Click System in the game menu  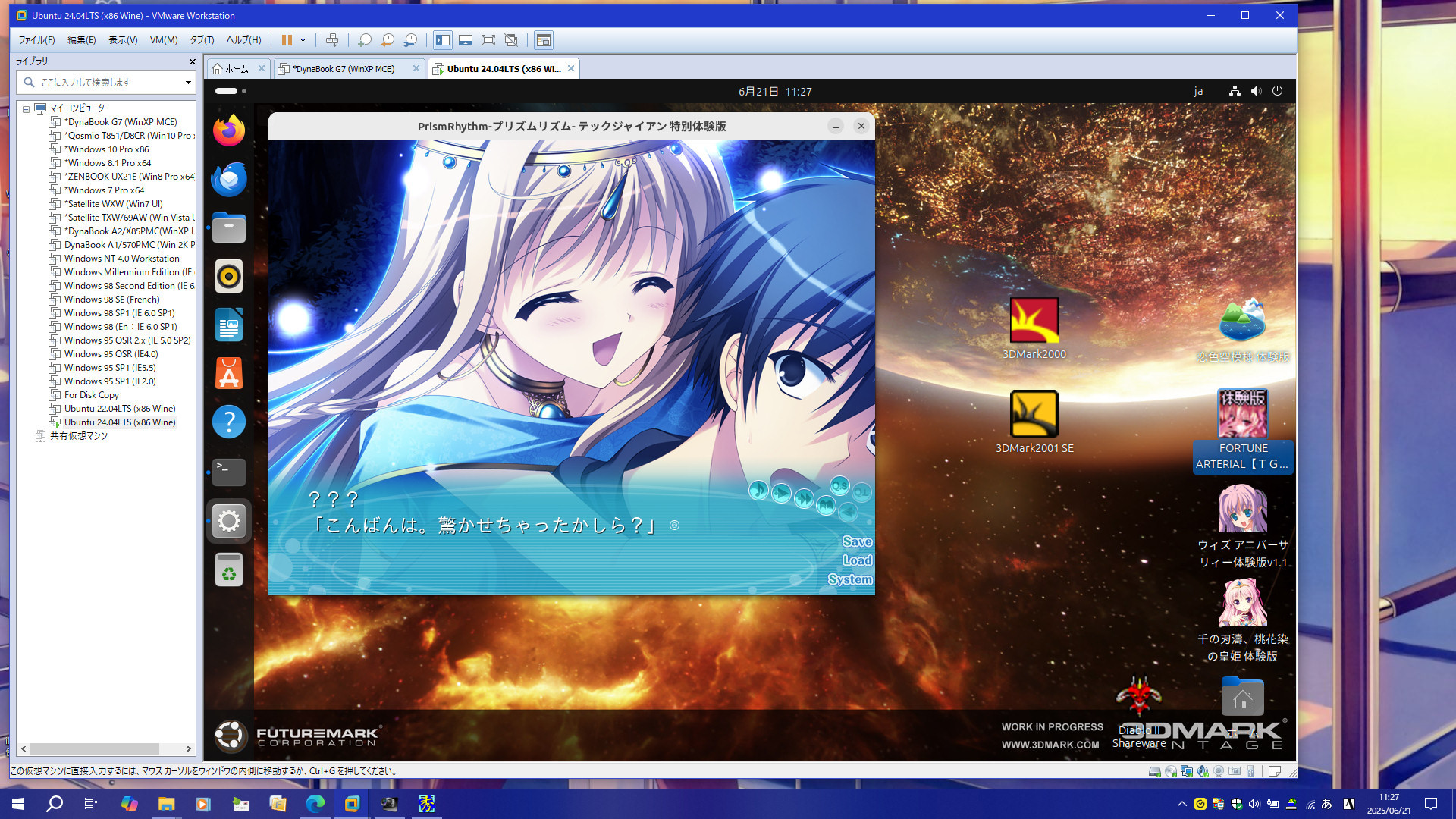click(x=850, y=579)
